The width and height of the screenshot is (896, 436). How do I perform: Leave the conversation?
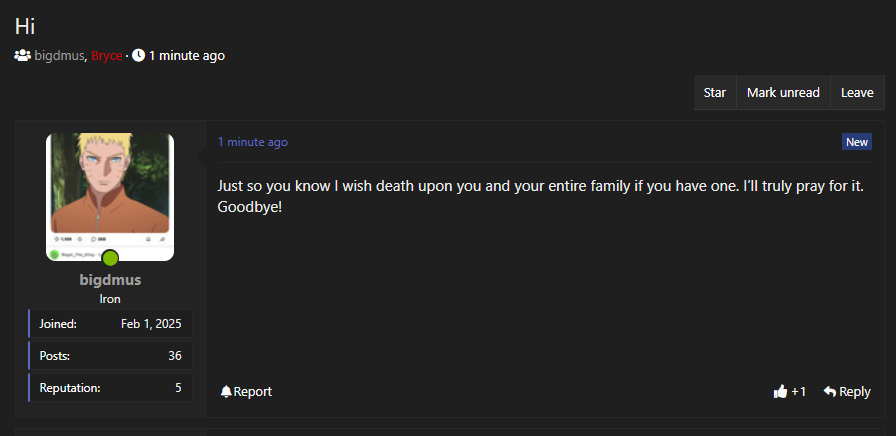point(857,92)
